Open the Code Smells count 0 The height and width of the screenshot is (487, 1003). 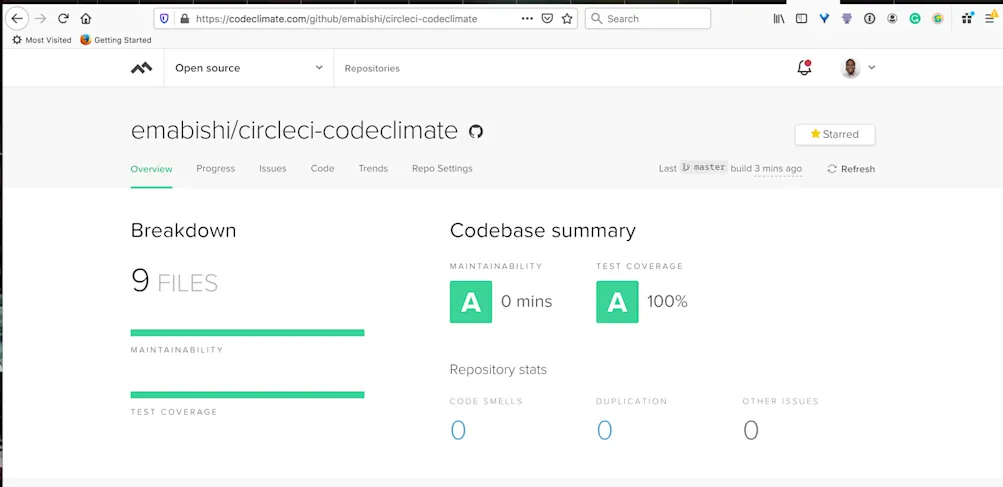coord(458,431)
